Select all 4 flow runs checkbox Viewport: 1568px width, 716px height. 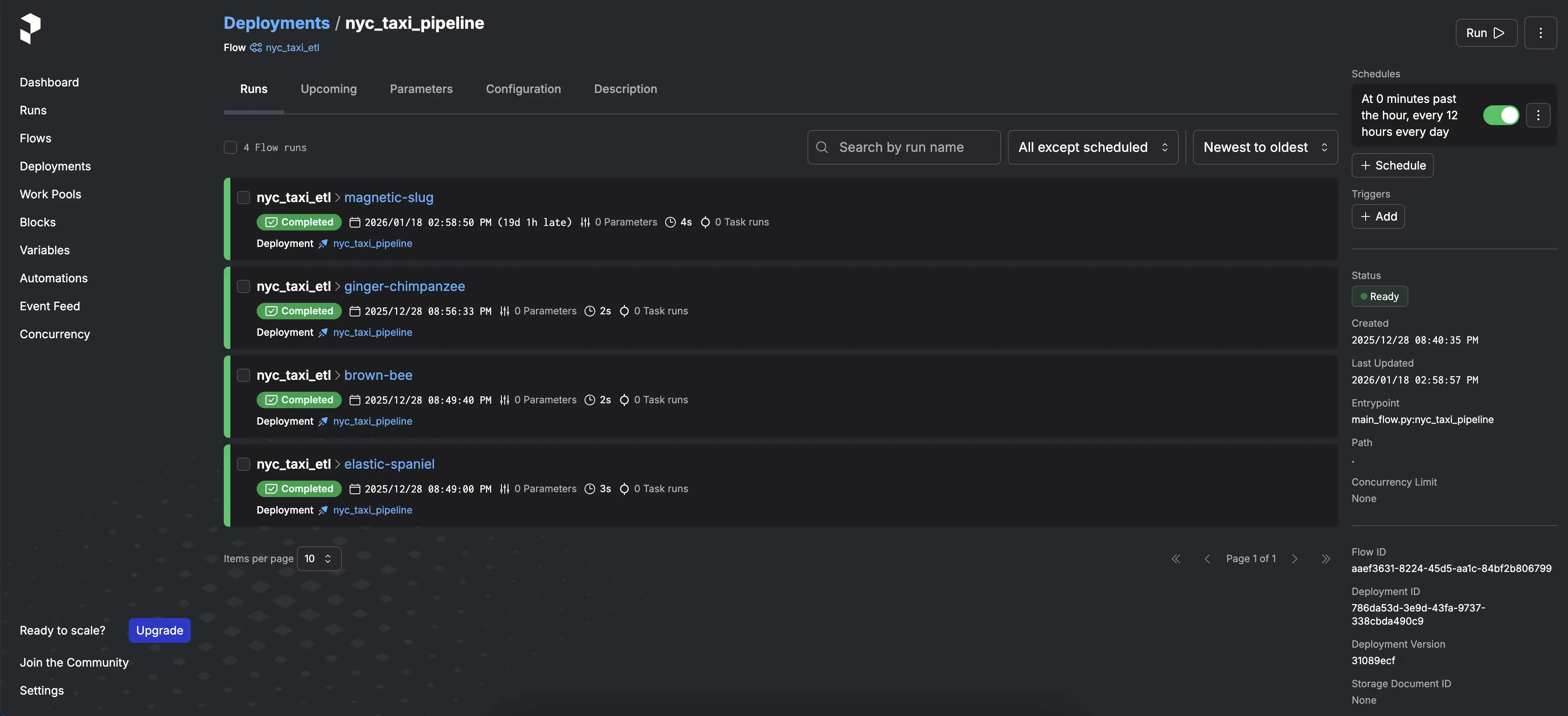pyautogui.click(x=230, y=147)
